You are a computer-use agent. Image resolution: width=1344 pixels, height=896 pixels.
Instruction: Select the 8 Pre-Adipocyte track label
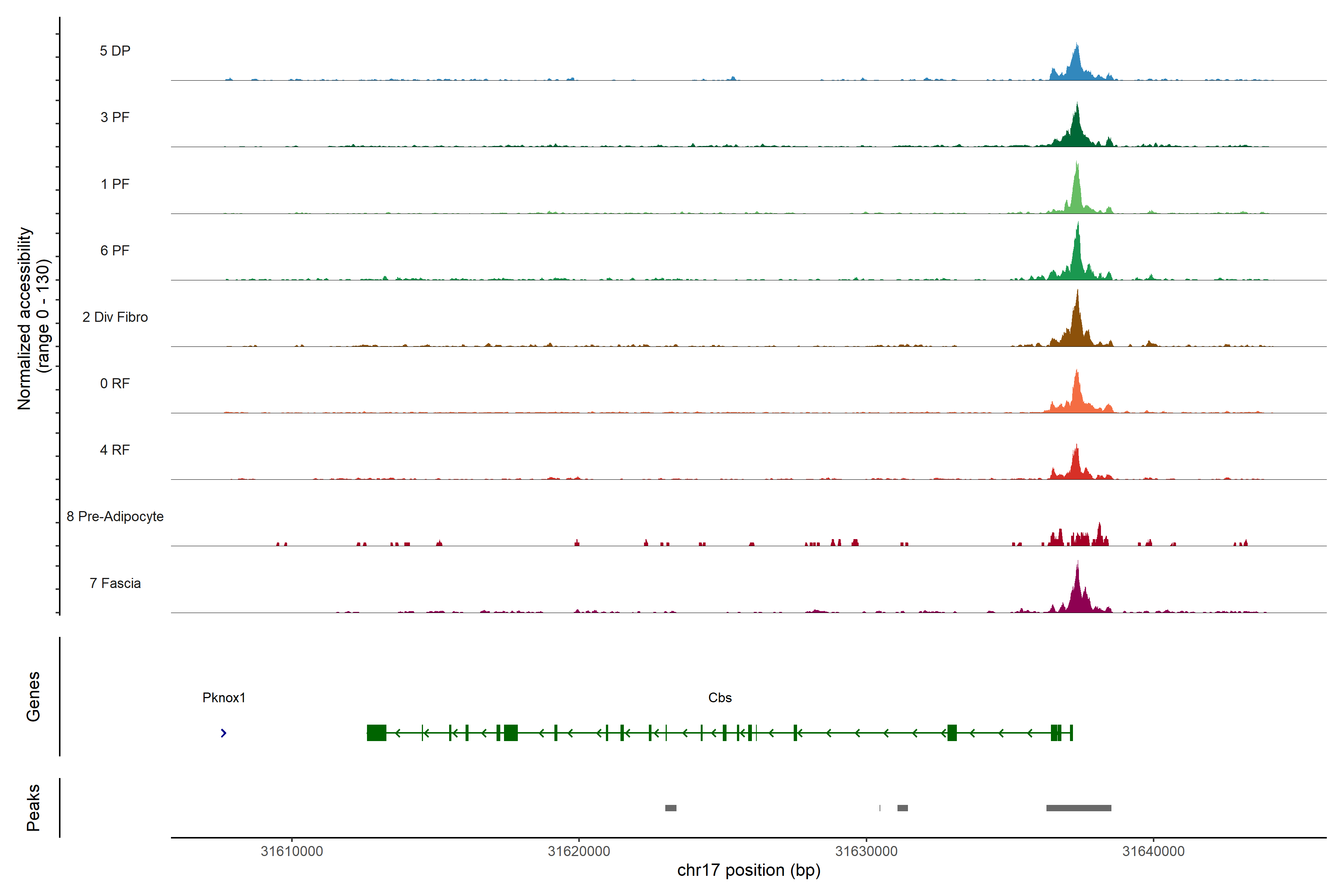click(x=115, y=517)
